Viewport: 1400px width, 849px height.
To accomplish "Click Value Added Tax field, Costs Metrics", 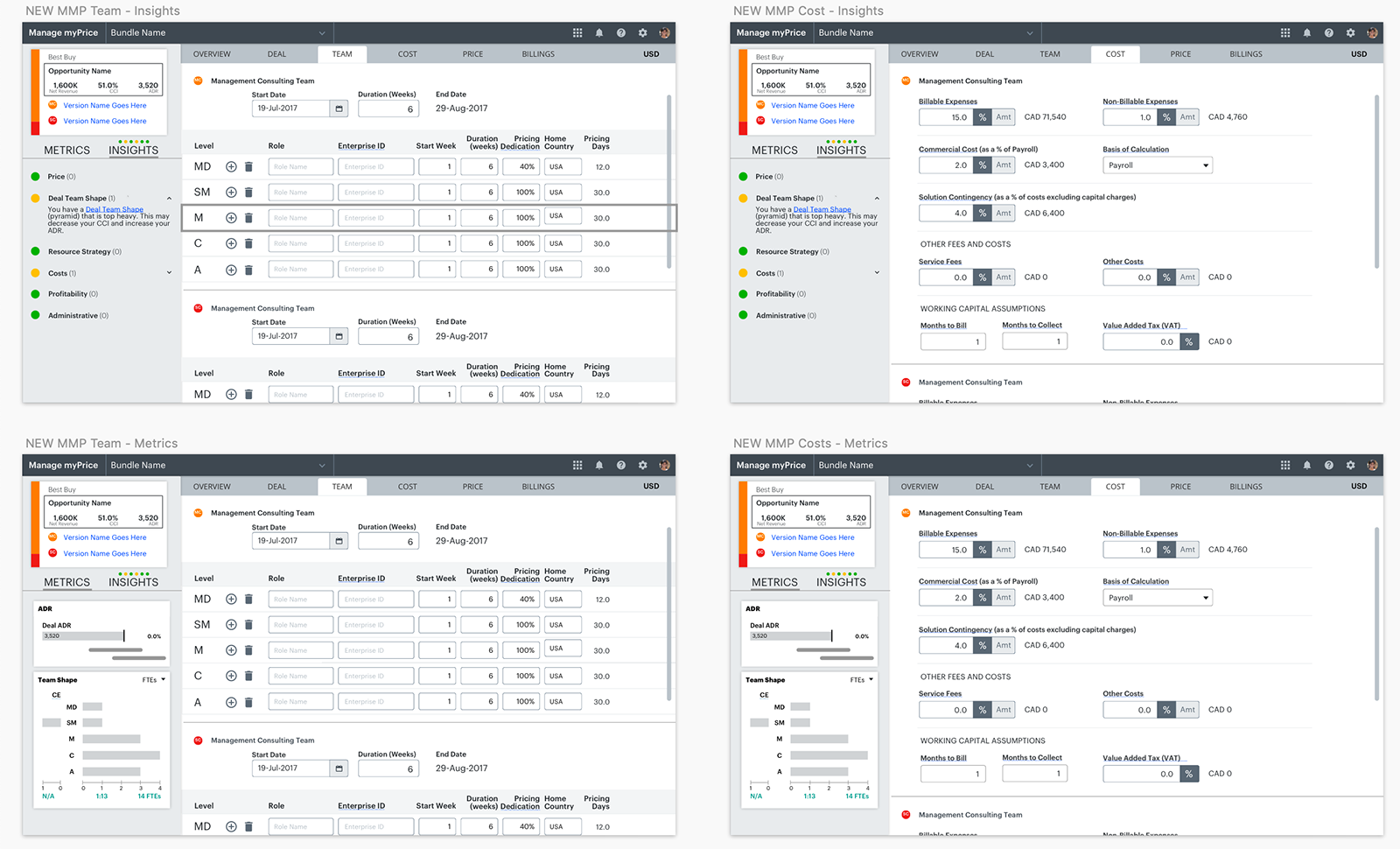I will tap(1141, 774).
